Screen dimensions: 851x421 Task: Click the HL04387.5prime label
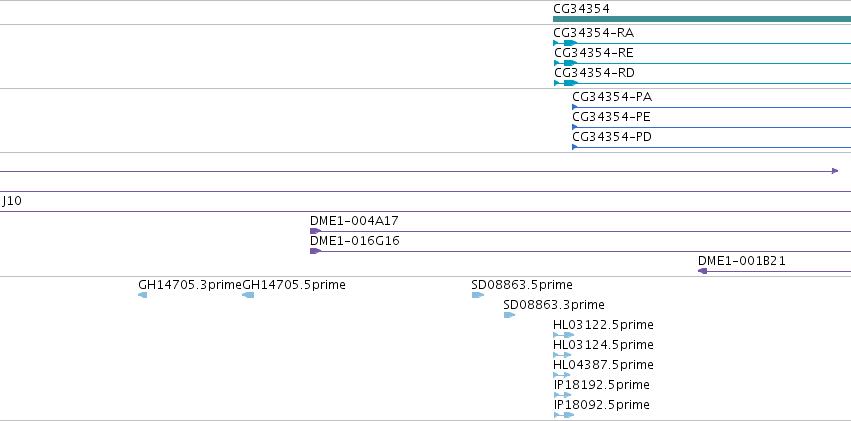(x=604, y=365)
